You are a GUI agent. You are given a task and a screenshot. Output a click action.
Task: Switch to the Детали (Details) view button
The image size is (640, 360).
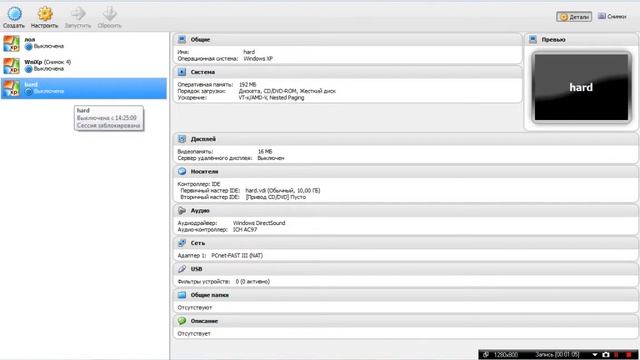click(x=574, y=17)
